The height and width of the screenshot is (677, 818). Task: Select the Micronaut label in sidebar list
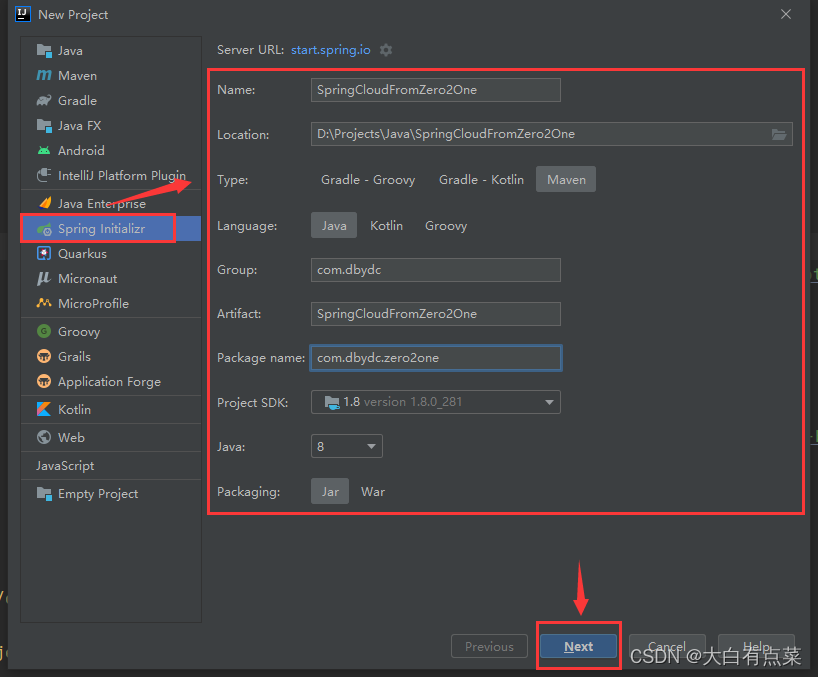coord(88,279)
